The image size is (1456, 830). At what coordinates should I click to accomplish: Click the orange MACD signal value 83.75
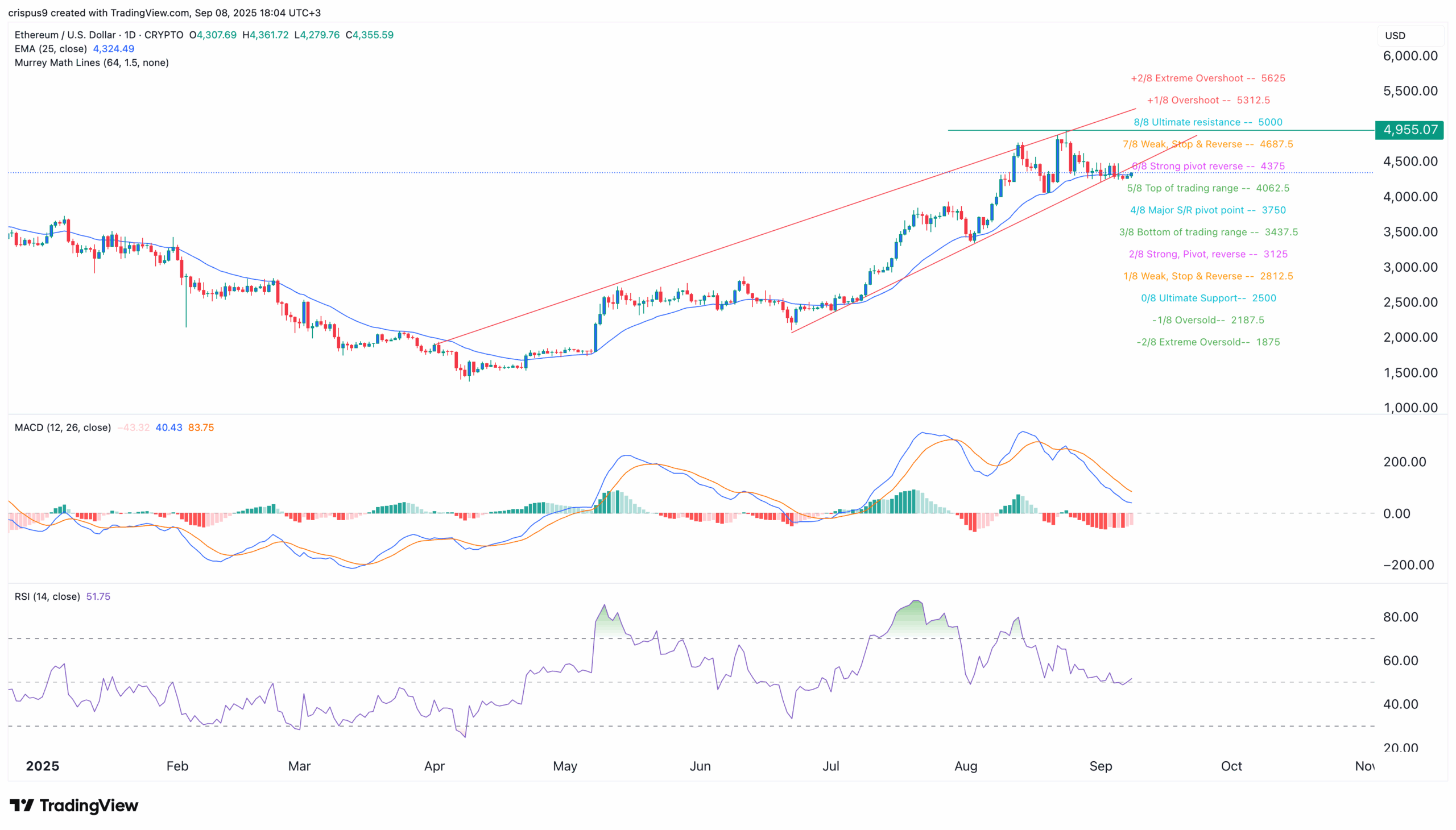(x=200, y=427)
